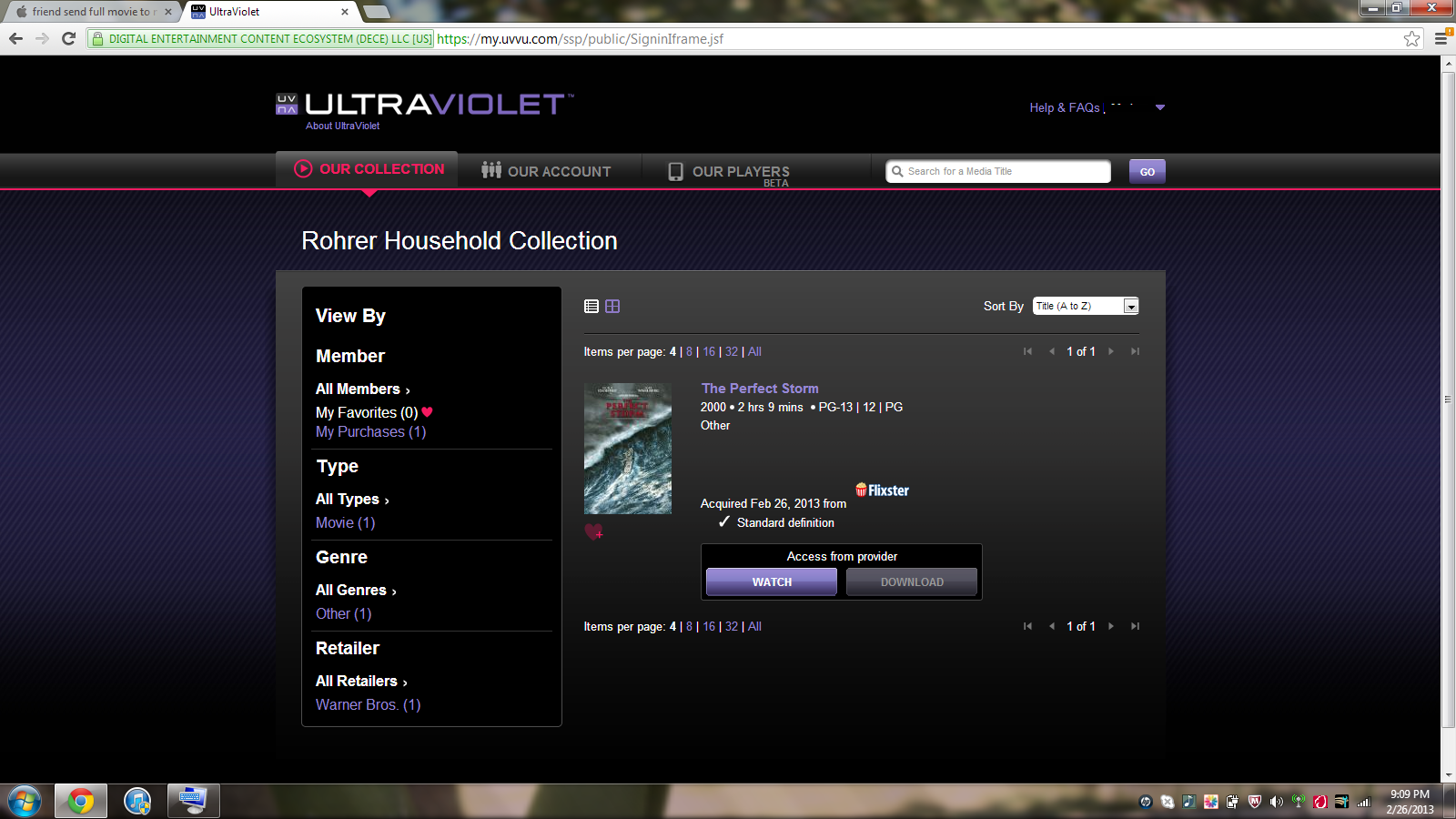
Task: Filter by My Purchases (1)
Action: pos(370,432)
